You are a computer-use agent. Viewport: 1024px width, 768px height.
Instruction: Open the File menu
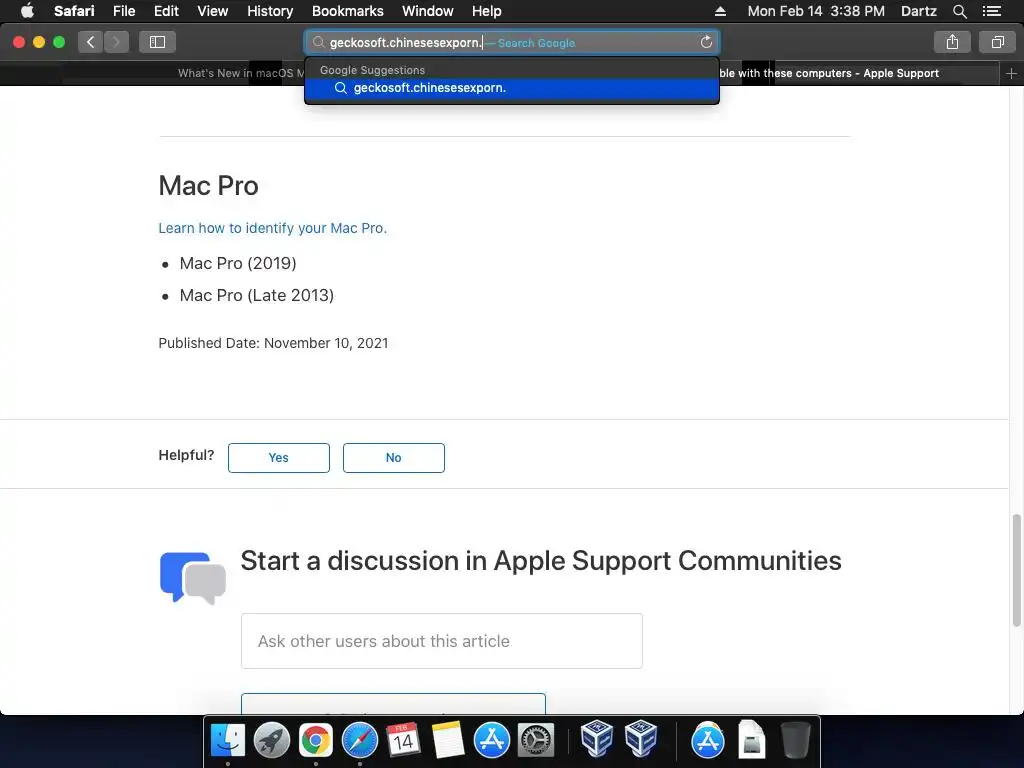coord(123,11)
